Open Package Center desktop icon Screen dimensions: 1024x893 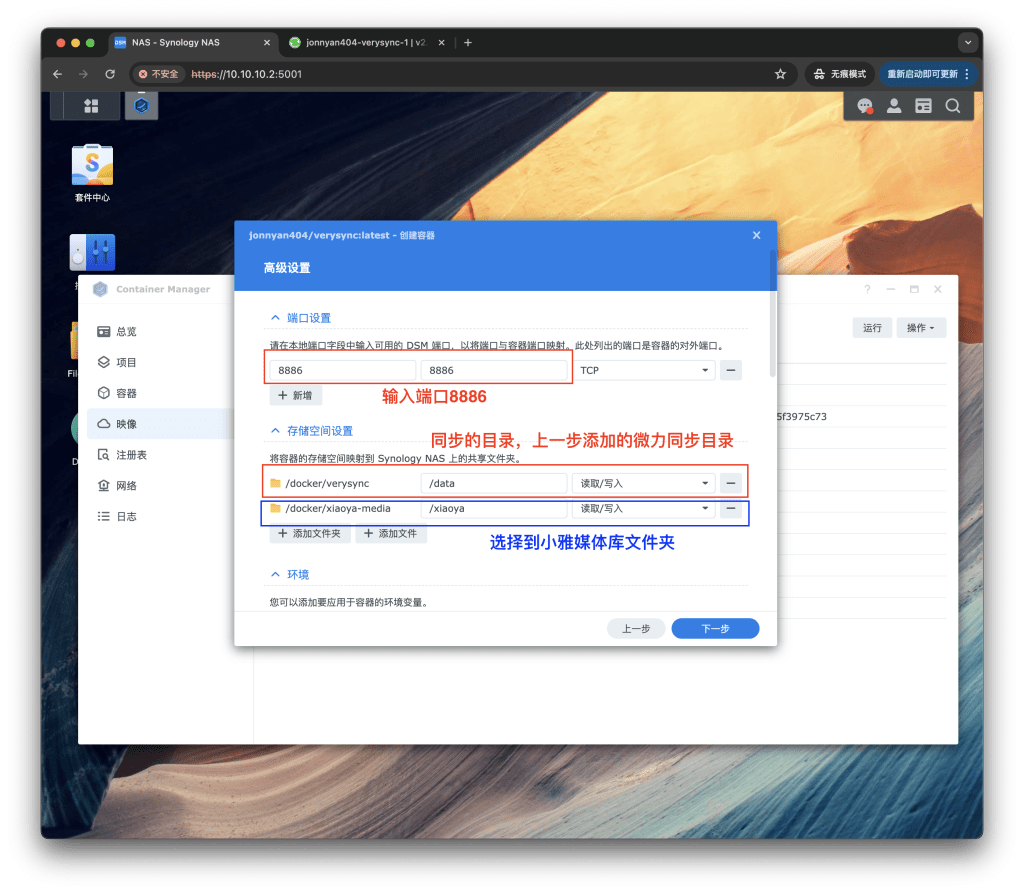(x=92, y=173)
